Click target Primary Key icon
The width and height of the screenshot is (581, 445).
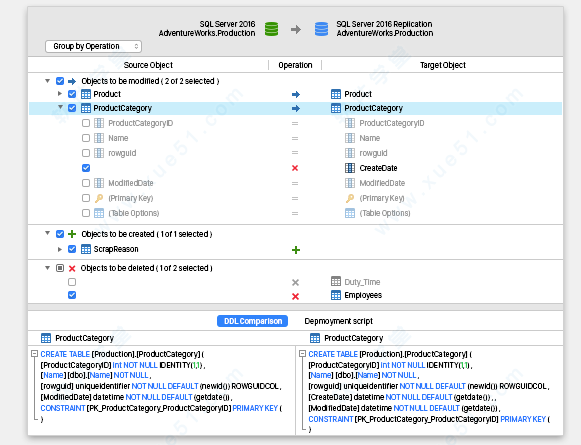[350, 198]
